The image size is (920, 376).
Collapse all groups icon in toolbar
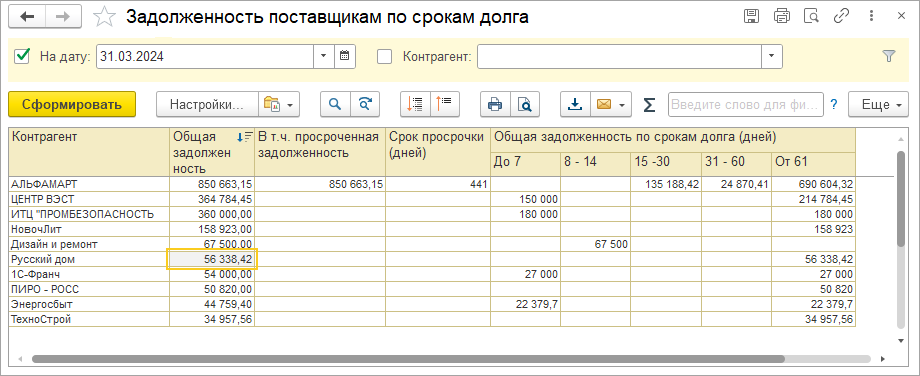[445, 104]
